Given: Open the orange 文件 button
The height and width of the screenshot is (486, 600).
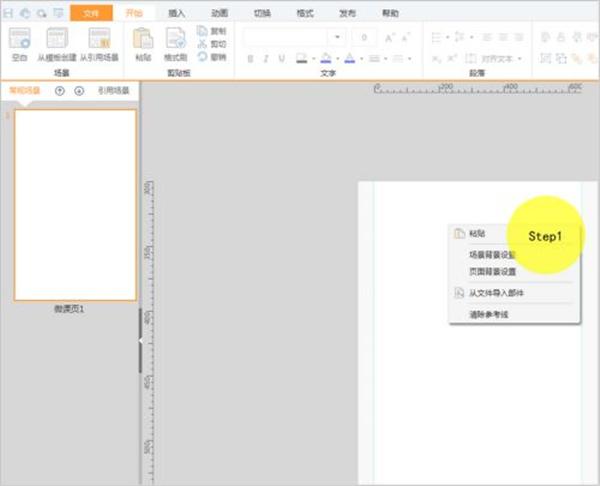Looking at the screenshot, I should pos(91,13).
